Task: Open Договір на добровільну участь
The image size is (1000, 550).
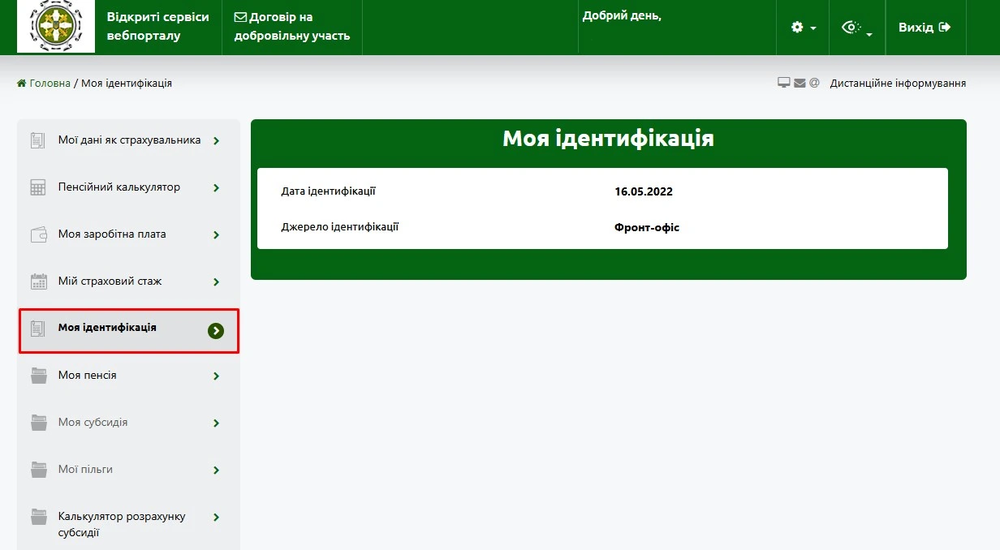Action: click(291, 27)
